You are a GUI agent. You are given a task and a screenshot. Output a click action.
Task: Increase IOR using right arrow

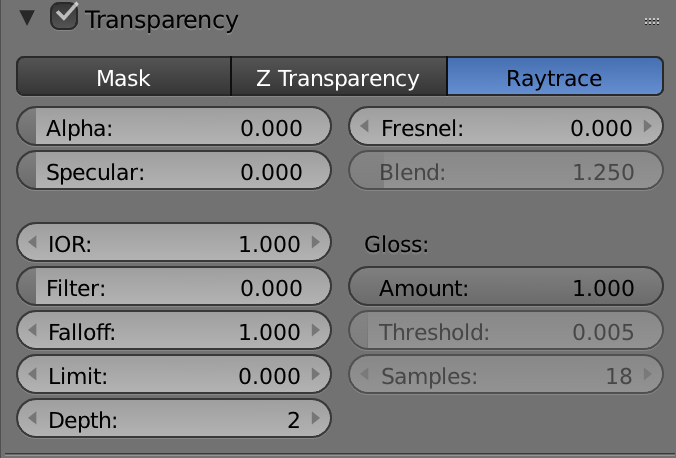pos(316,243)
